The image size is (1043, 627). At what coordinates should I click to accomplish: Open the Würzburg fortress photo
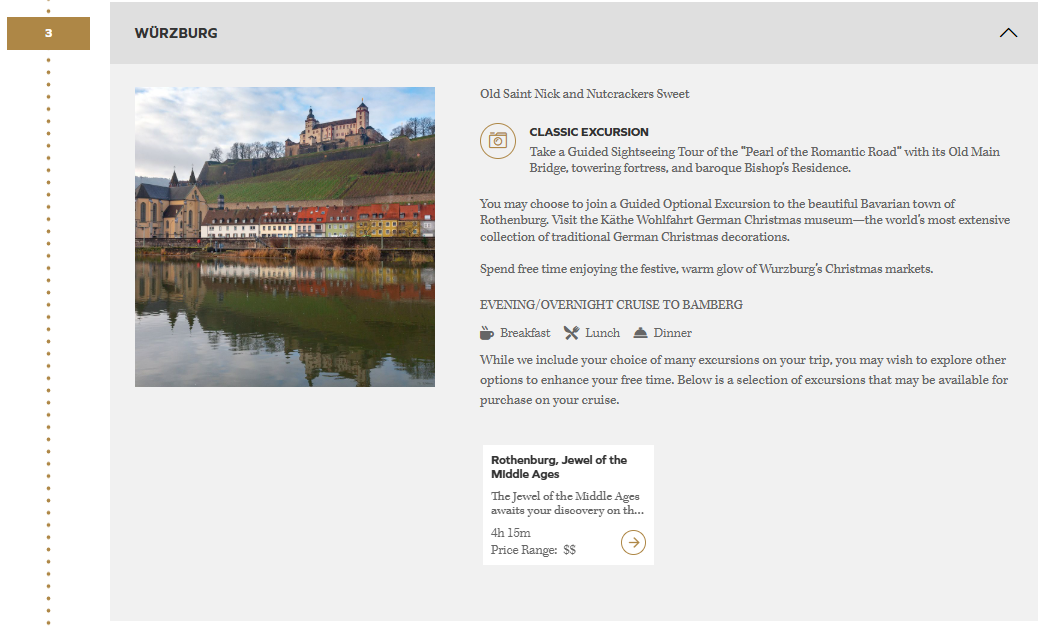(x=285, y=237)
